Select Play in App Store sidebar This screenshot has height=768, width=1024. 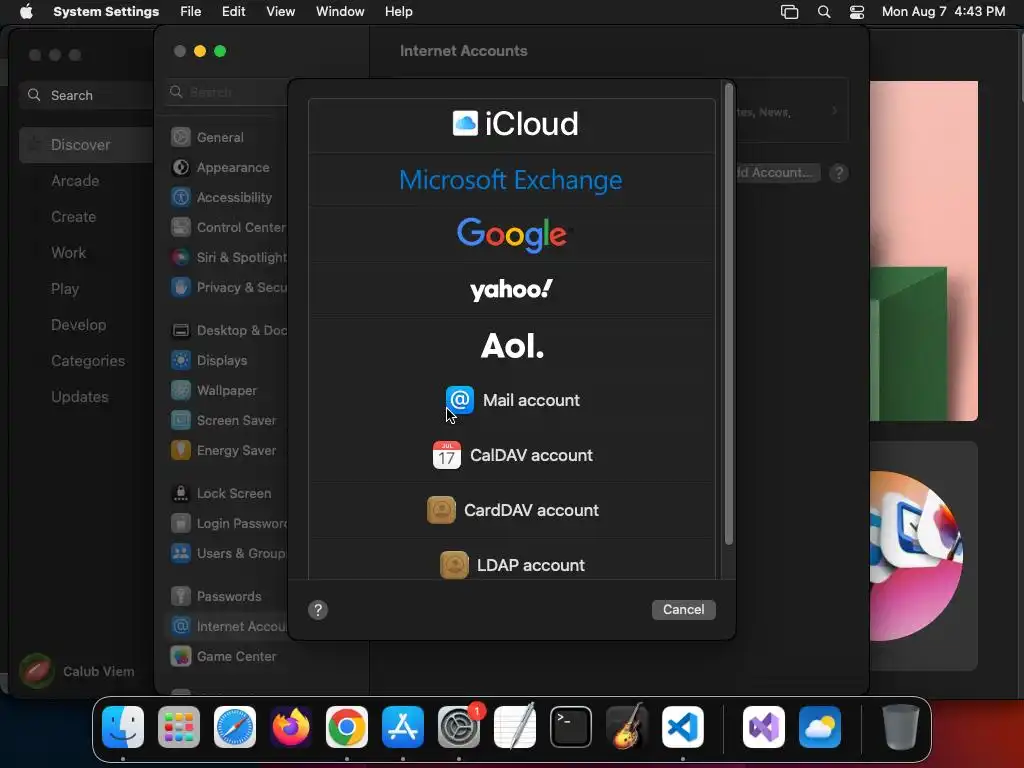pyautogui.click(x=65, y=289)
